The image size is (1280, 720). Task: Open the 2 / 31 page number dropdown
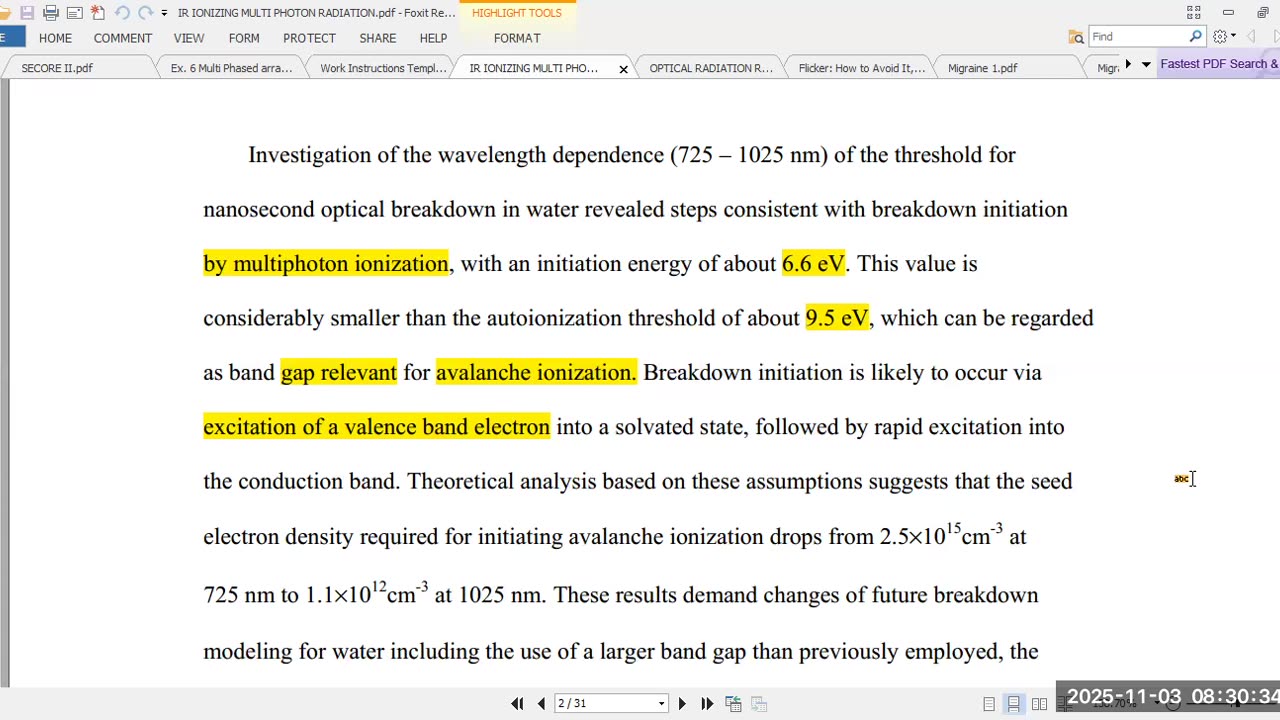tap(661, 704)
